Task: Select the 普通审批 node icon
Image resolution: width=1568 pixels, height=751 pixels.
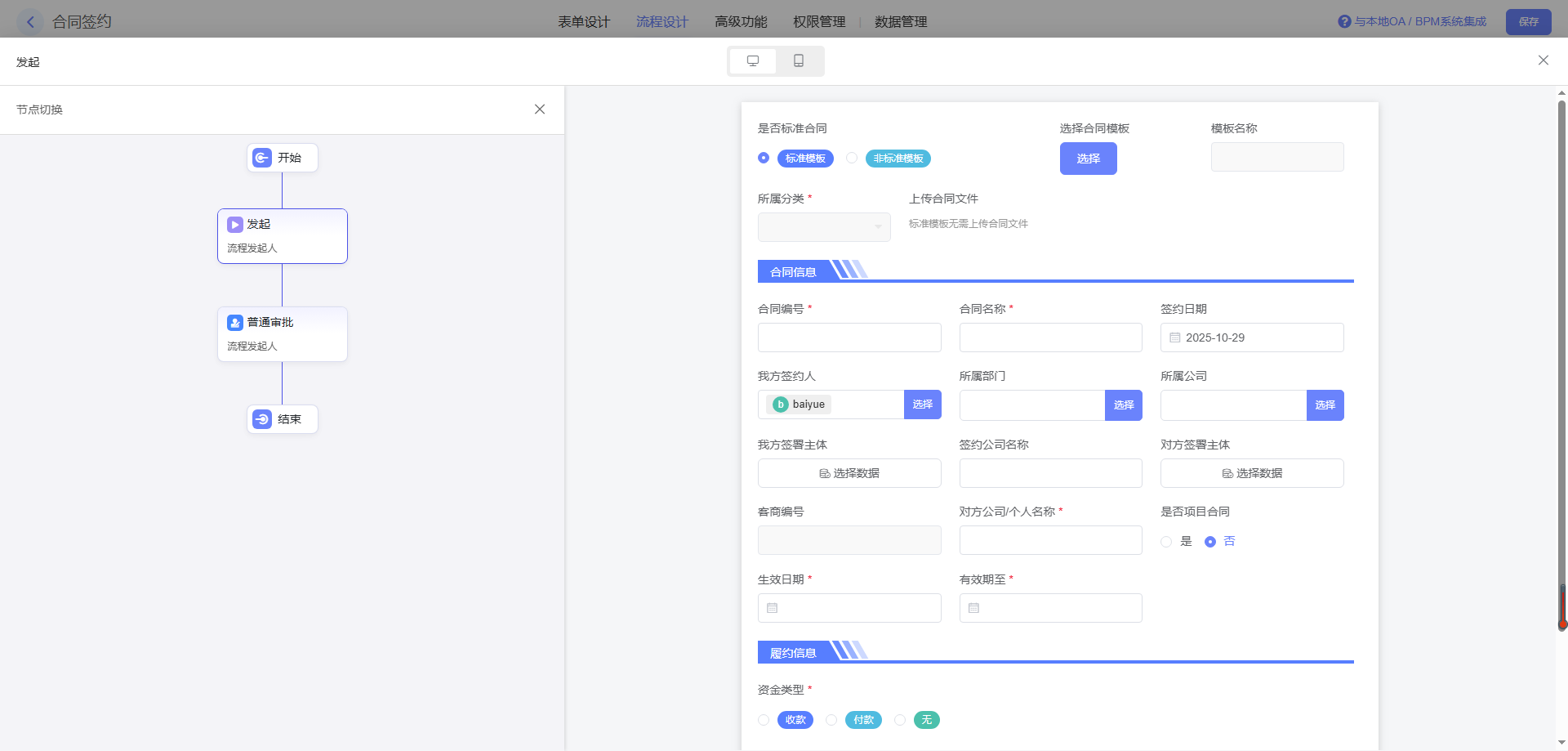Action: [x=235, y=323]
